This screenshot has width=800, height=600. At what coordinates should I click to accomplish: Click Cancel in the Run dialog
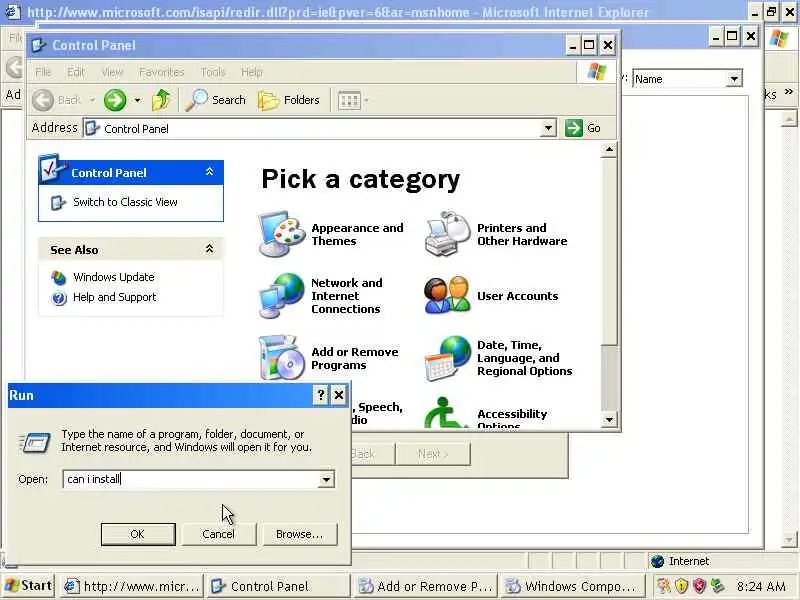point(218,534)
